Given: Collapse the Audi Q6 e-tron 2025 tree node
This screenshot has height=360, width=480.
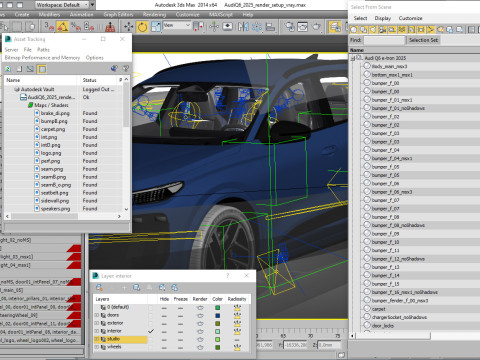Looking at the screenshot, I should tap(353, 58).
